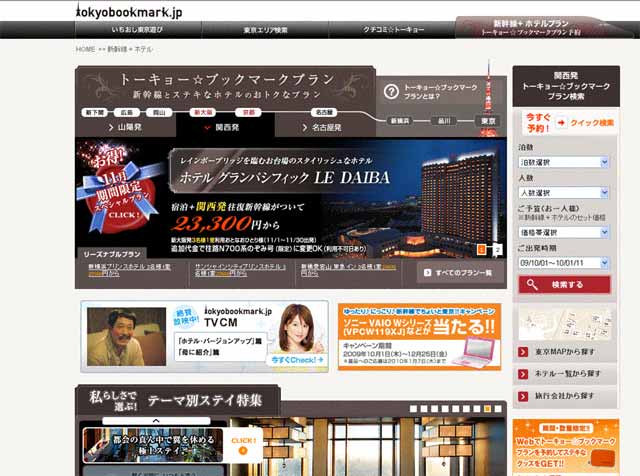The width and height of the screenshot is (640, 476).
Task: Click the red 検索する search button
Action: tap(564, 285)
